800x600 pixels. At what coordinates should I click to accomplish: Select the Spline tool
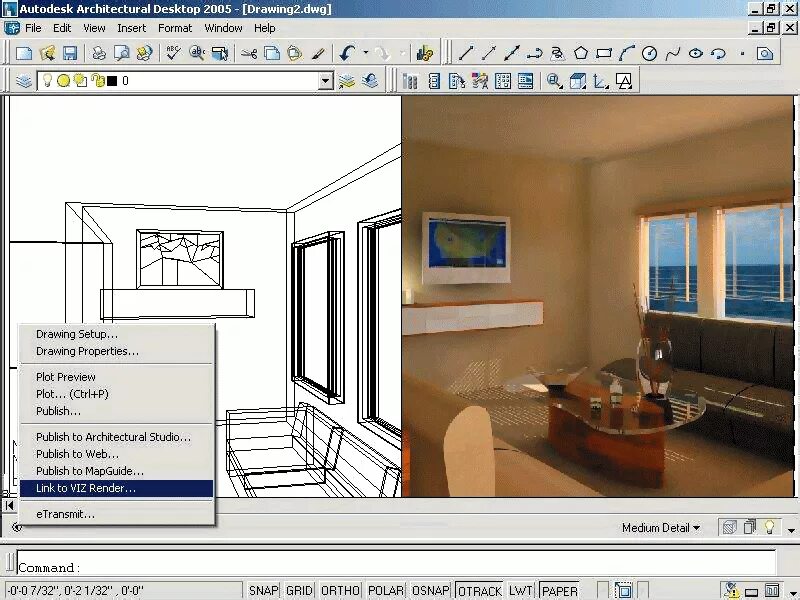click(x=673, y=53)
